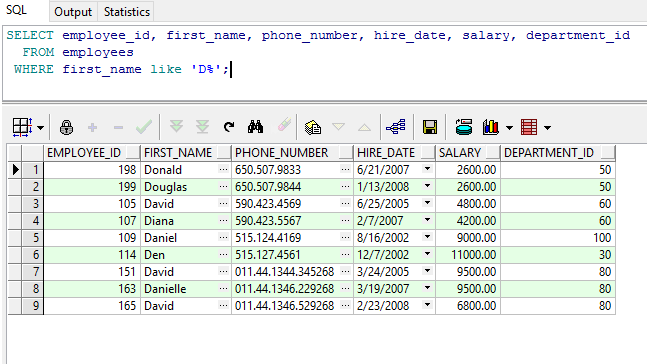
Task: Select row number 5 header
Action: (x=33, y=238)
